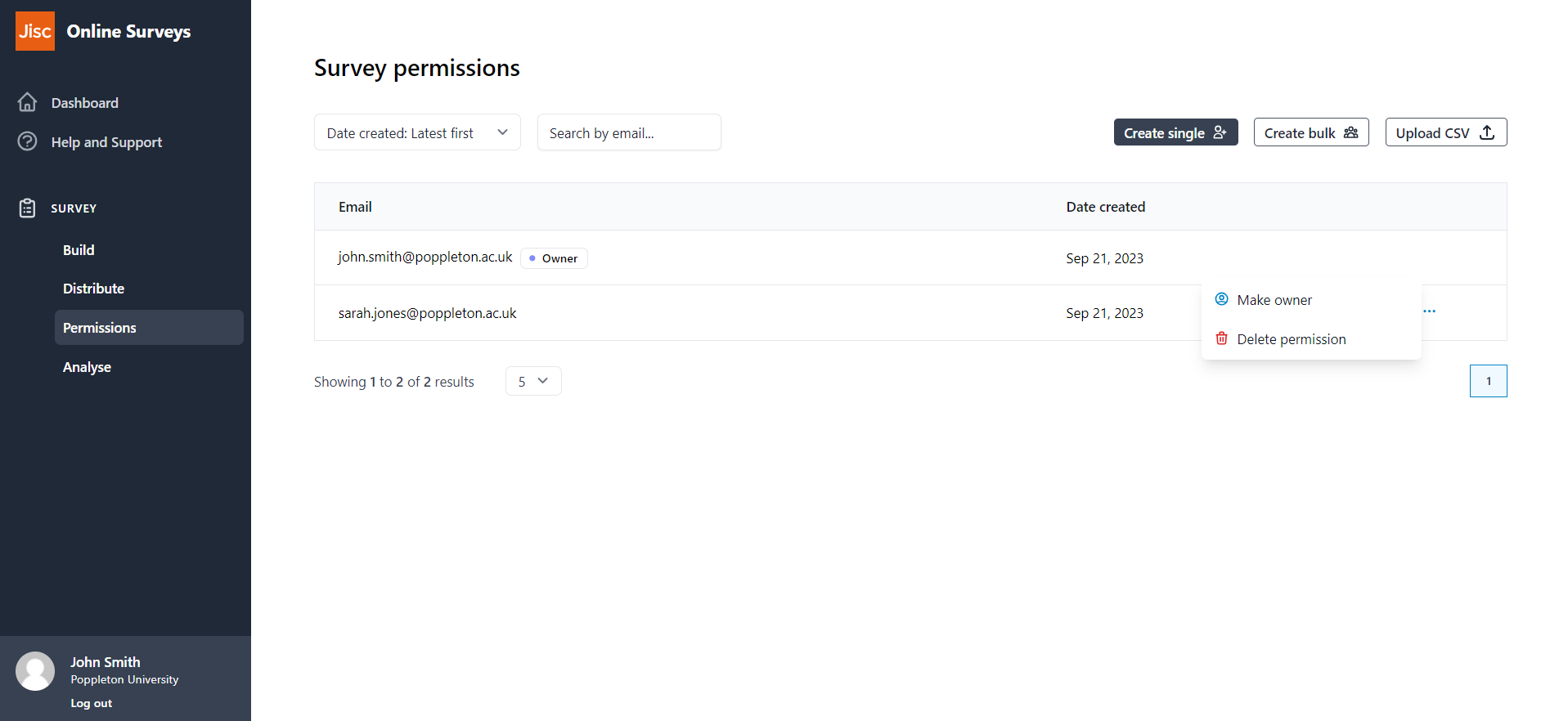This screenshot has height=721, width=1568.
Task: Open the Dashboard page
Action: pyautogui.click(x=85, y=103)
